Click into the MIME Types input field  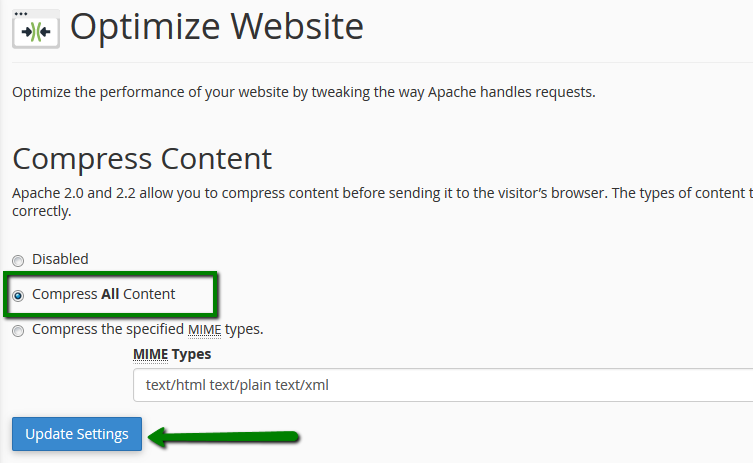click(442, 385)
